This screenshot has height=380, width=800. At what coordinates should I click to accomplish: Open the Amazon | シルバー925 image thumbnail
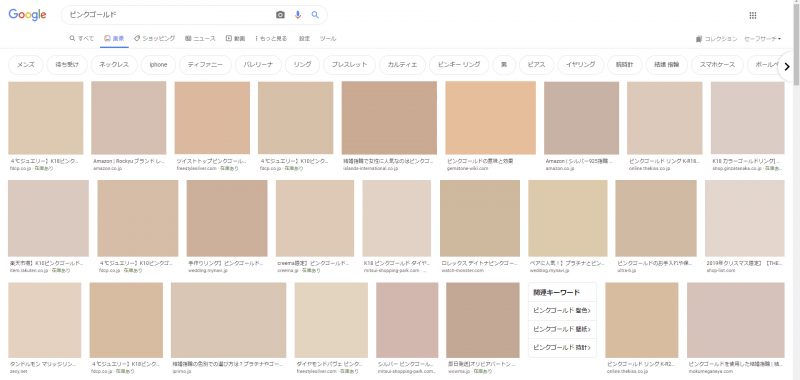click(581, 118)
